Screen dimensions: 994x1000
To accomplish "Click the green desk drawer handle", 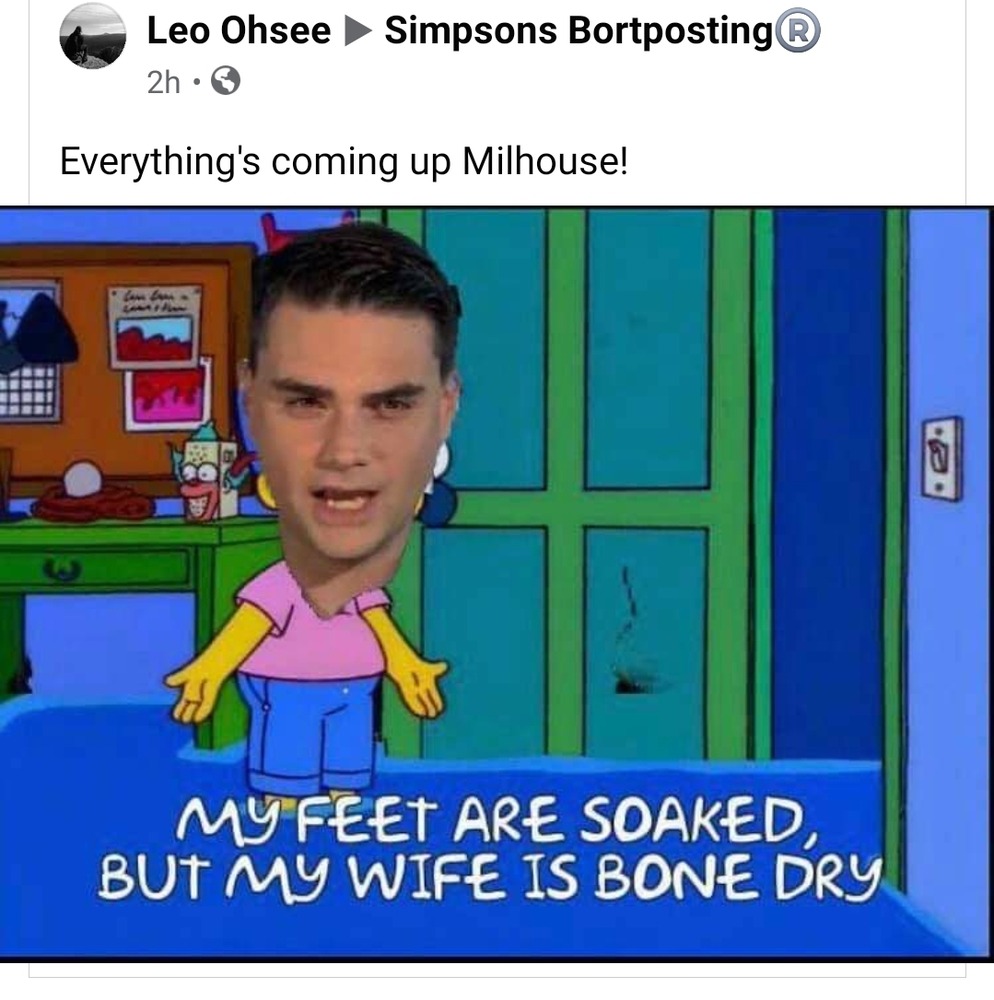I will click(62, 568).
